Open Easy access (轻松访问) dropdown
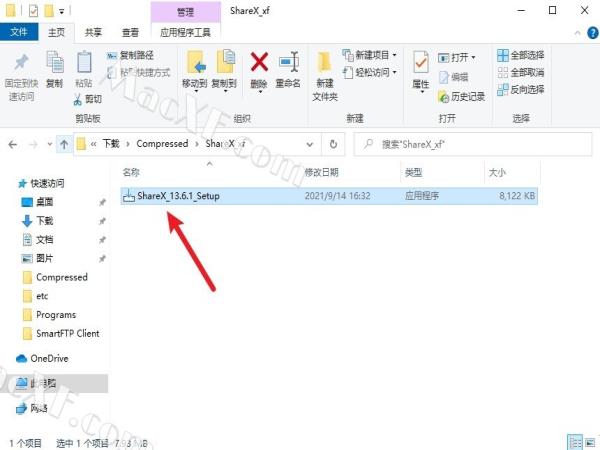 pos(370,72)
